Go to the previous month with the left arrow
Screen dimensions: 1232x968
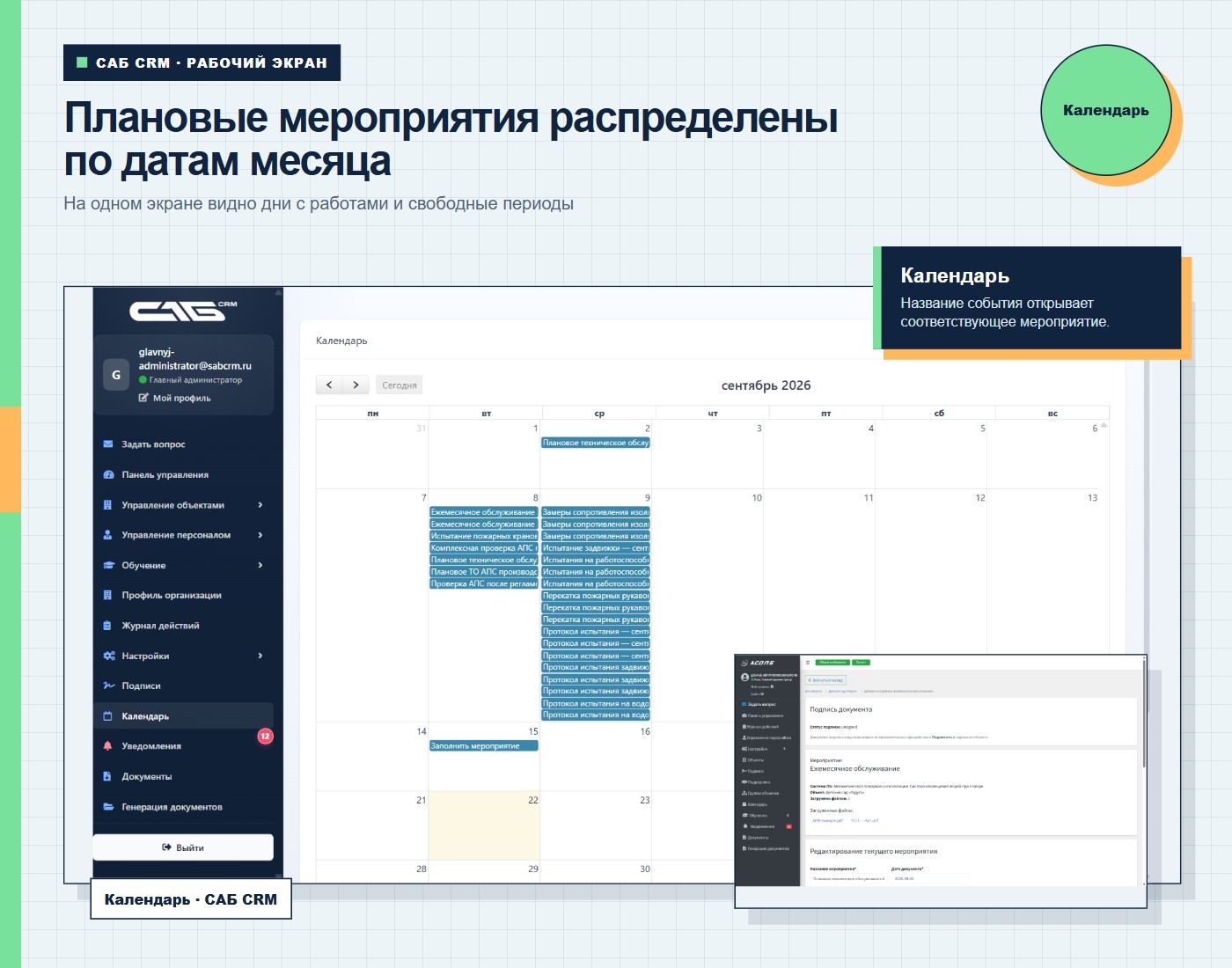pos(329,385)
